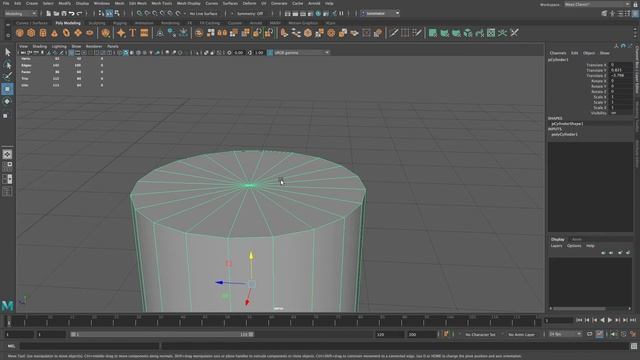Screen dimensions: 640x360
Task: Open the Mesh Tools menu
Action: [x=162, y=3]
